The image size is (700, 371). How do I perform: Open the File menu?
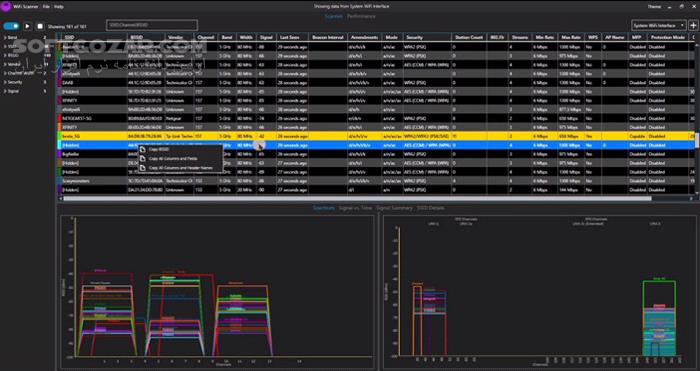click(x=46, y=7)
